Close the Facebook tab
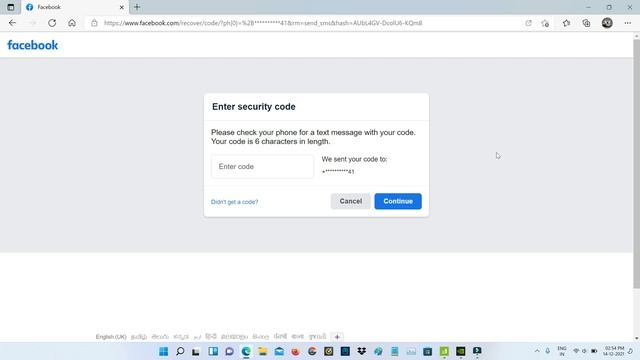The image size is (640, 360). [x=121, y=7]
